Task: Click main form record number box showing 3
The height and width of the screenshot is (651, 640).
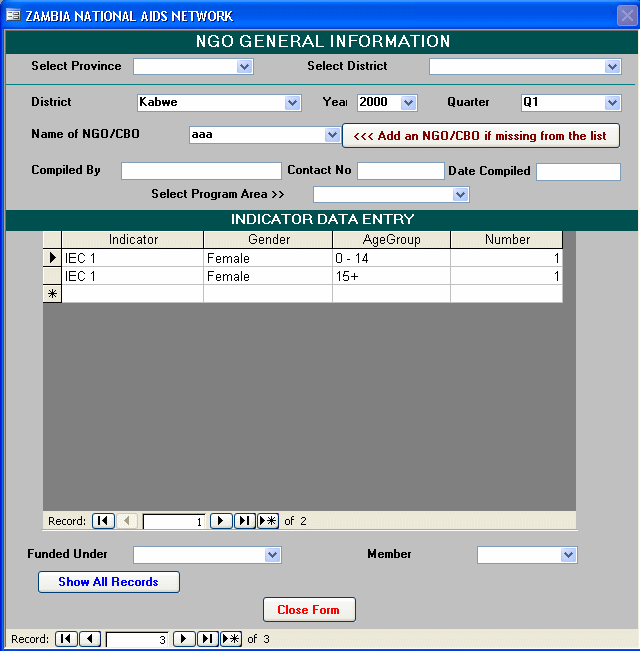Action: coord(137,639)
